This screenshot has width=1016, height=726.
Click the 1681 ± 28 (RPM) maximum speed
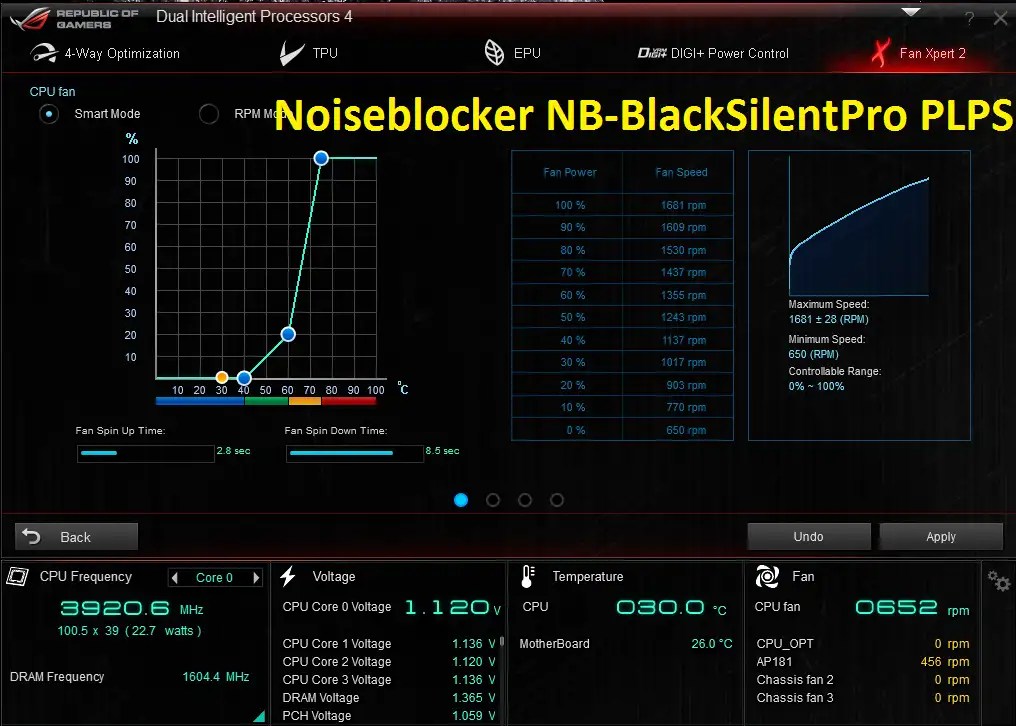[828, 319]
